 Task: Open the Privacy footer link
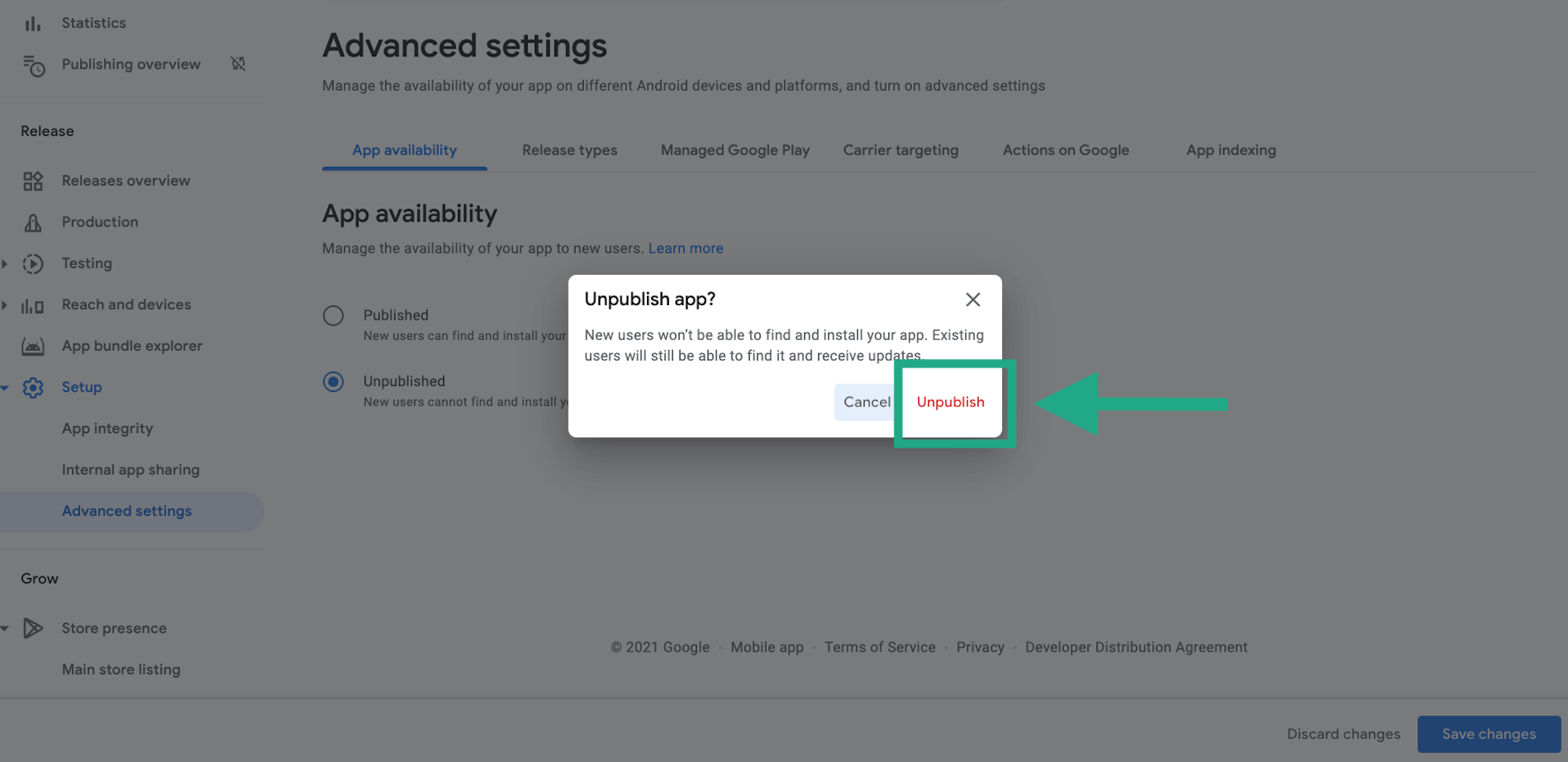[980, 648]
